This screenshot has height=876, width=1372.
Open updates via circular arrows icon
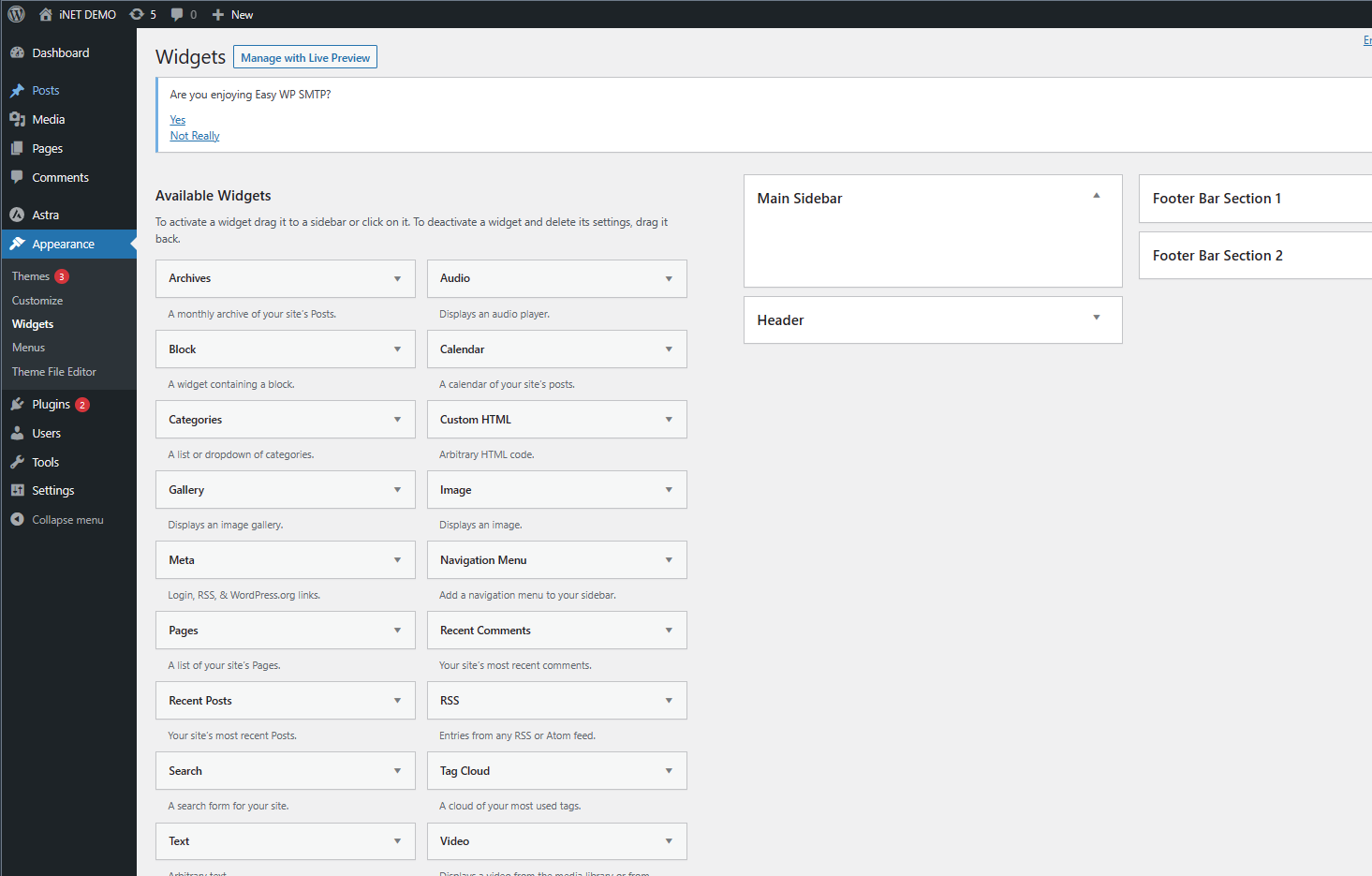137,14
